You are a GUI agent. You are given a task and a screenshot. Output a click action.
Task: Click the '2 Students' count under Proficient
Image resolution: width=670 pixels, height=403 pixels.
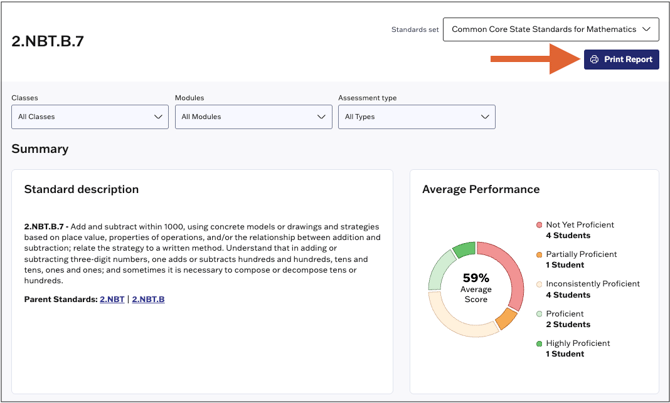(x=568, y=324)
